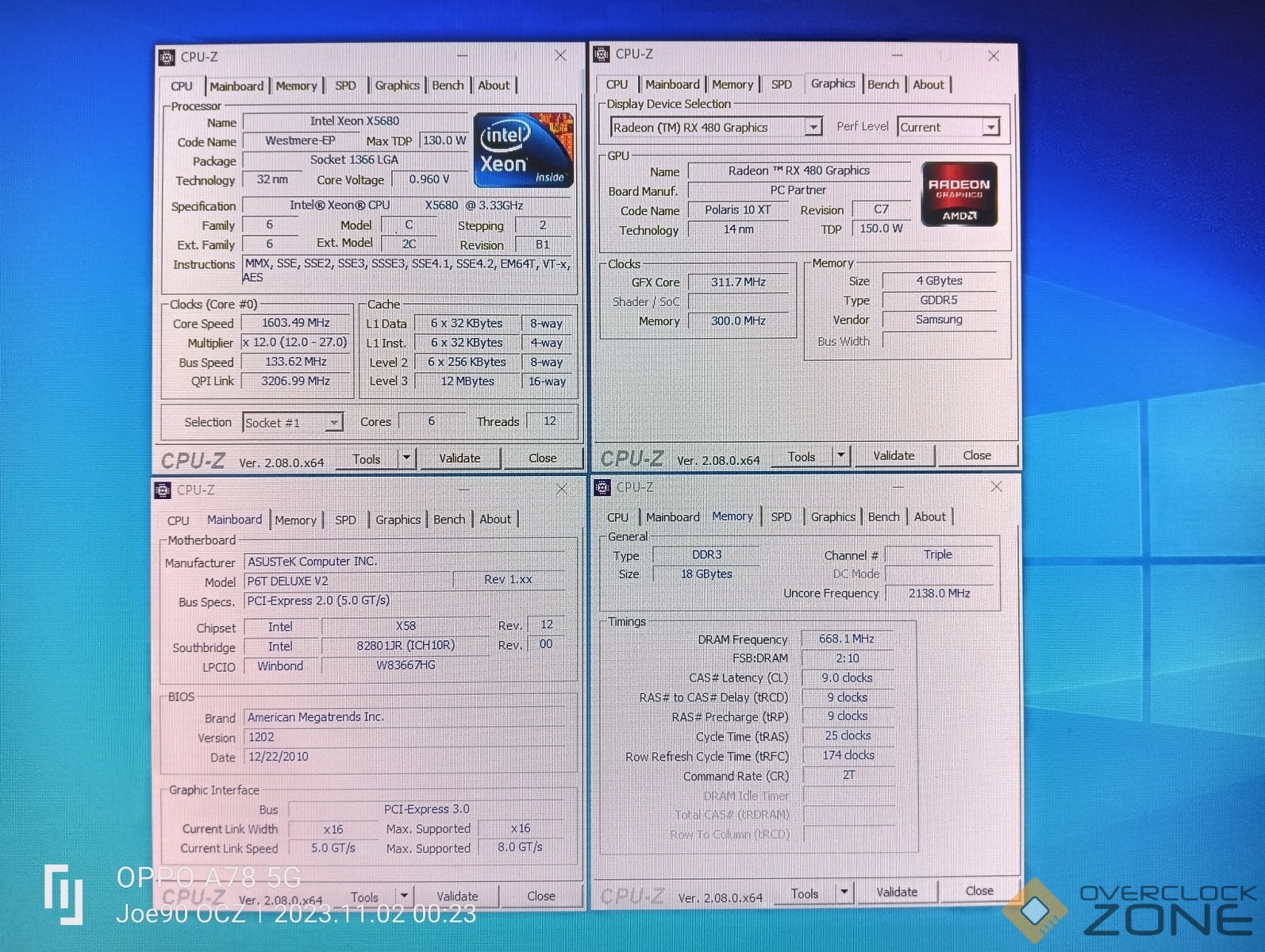This screenshot has width=1265, height=952.
Task: Click the QPI Link value 3206.99 MHz
Action: 295,381
